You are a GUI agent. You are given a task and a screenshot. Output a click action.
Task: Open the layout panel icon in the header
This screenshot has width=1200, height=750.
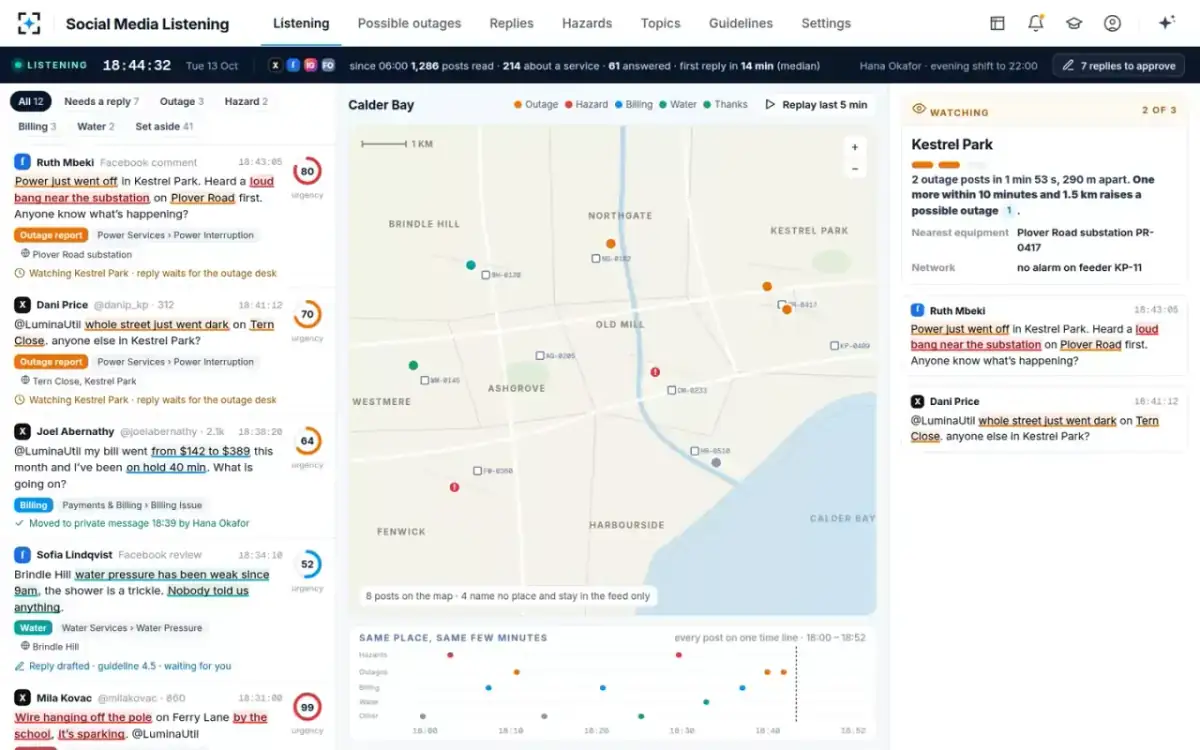click(x=997, y=23)
